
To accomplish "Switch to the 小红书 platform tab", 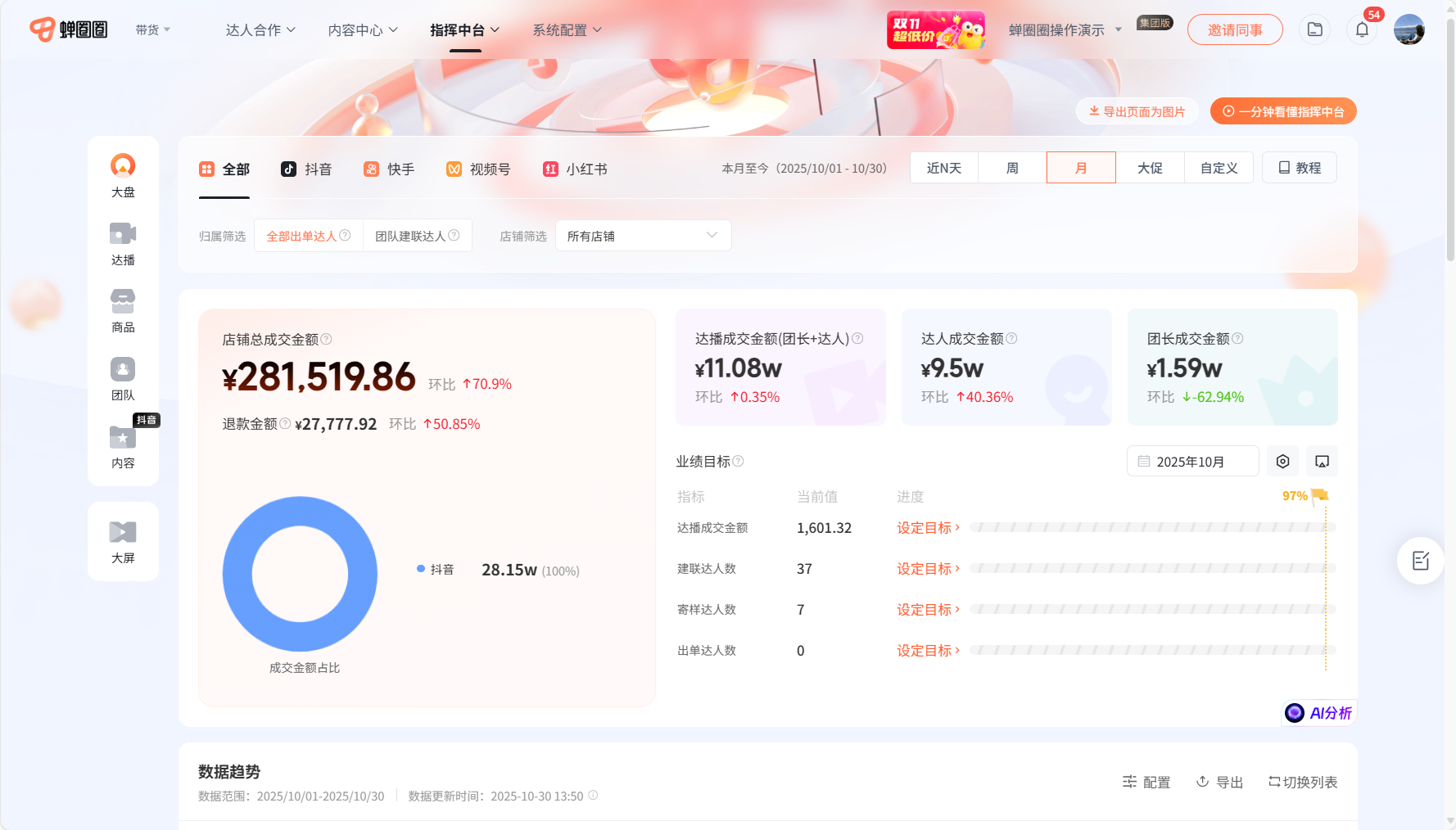I will tap(575, 169).
